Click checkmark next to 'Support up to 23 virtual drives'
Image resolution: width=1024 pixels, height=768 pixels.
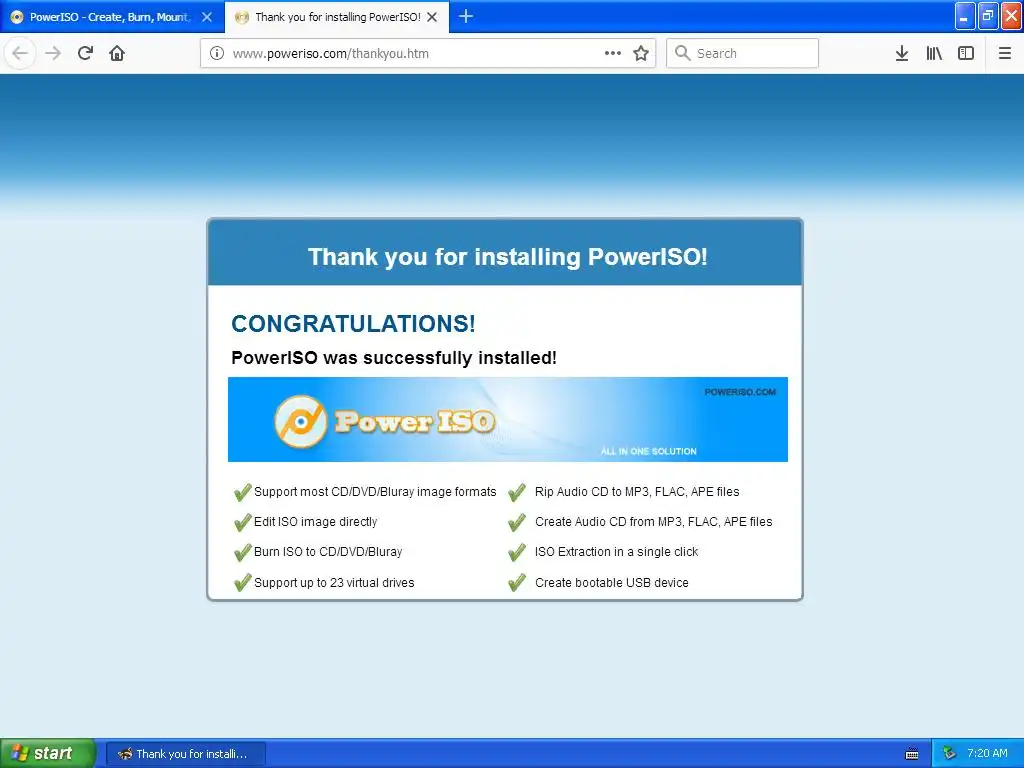pyautogui.click(x=242, y=582)
